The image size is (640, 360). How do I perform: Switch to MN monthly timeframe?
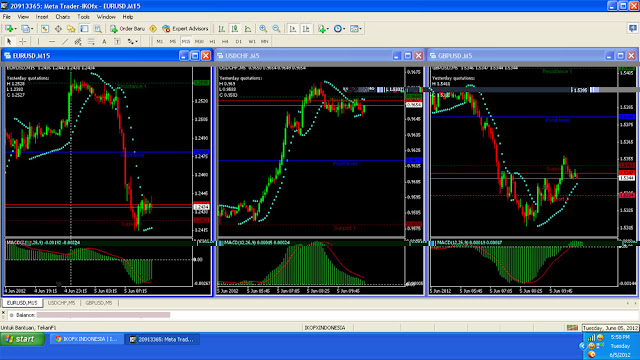tap(264, 41)
